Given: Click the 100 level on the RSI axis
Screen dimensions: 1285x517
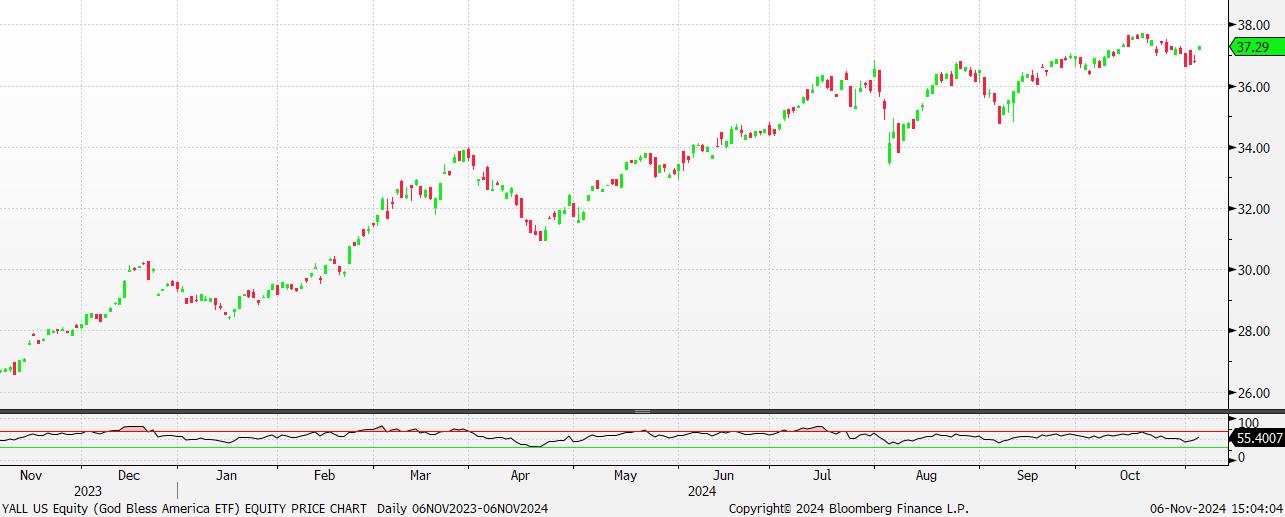Looking at the screenshot, I should pyautogui.click(x=1249, y=423).
